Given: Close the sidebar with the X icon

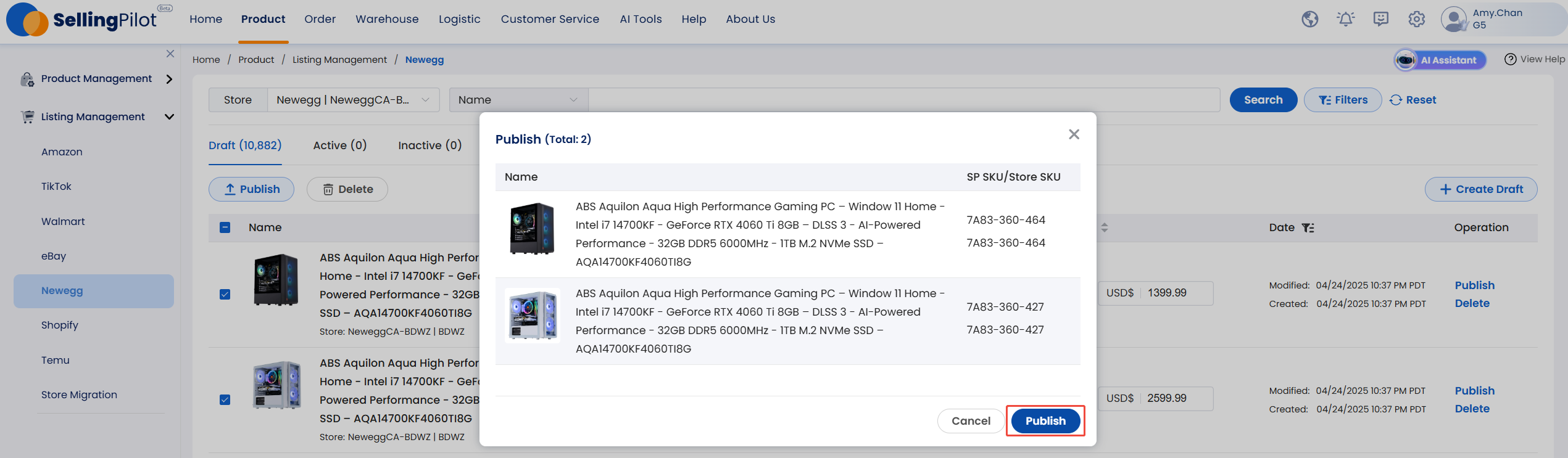Looking at the screenshot, I should pos(170,54).
